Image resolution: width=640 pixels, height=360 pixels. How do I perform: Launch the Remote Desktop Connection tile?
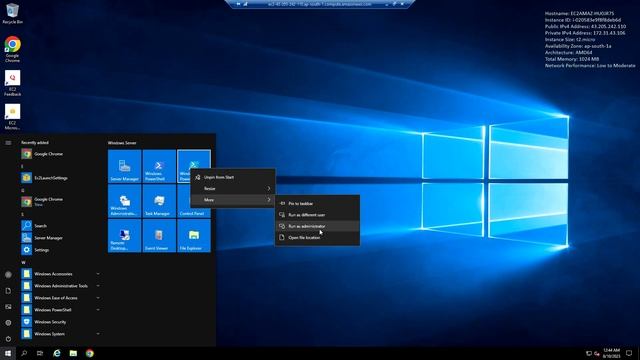coord(124,236)
